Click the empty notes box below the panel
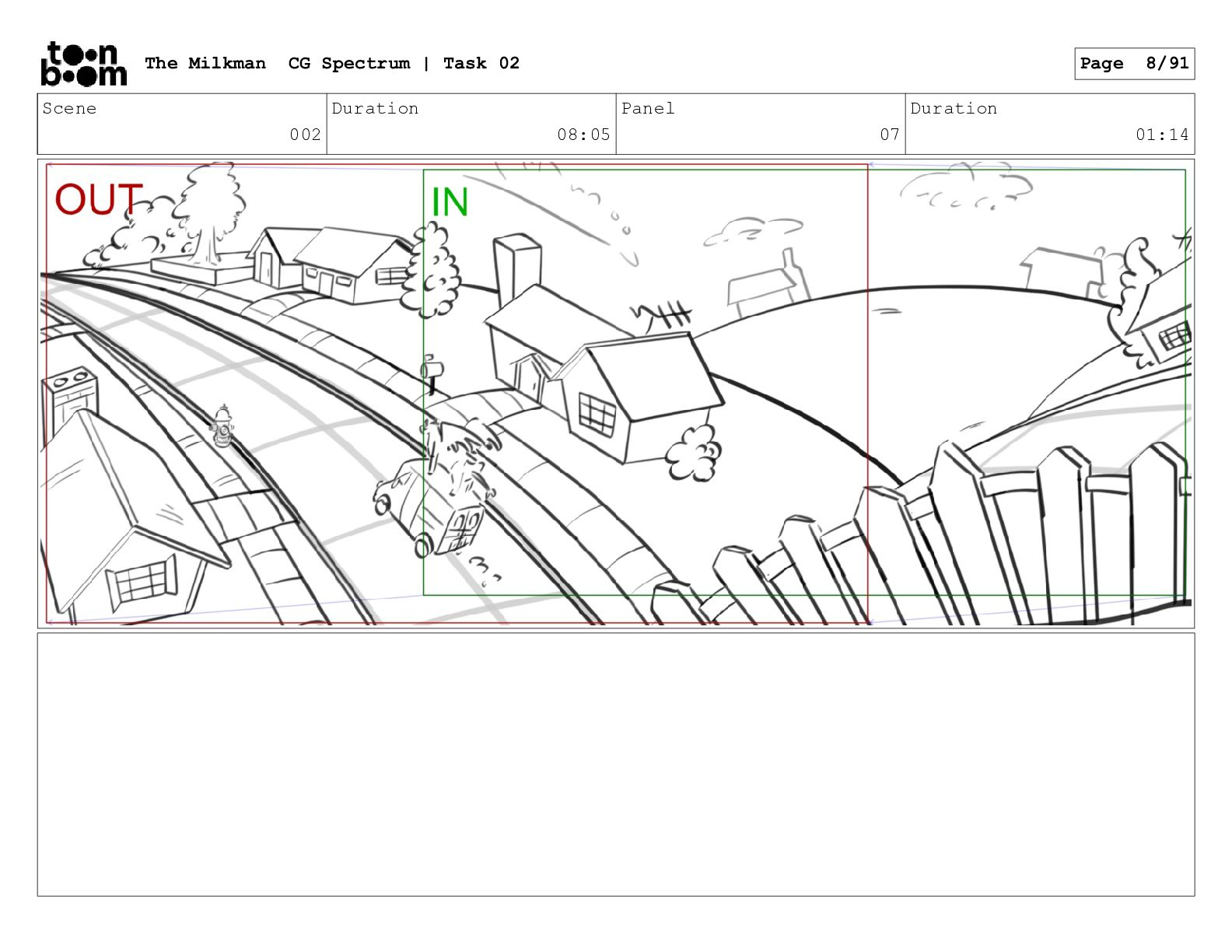The width and height of the screenshot is (1232, 952). [616, 765]
